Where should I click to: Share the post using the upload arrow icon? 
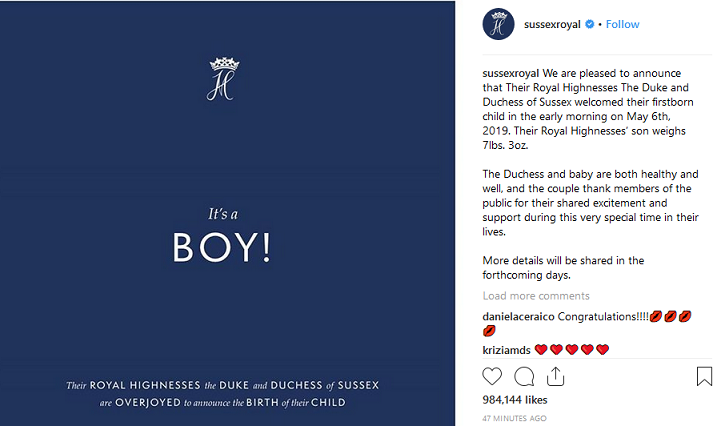(556, 376)
